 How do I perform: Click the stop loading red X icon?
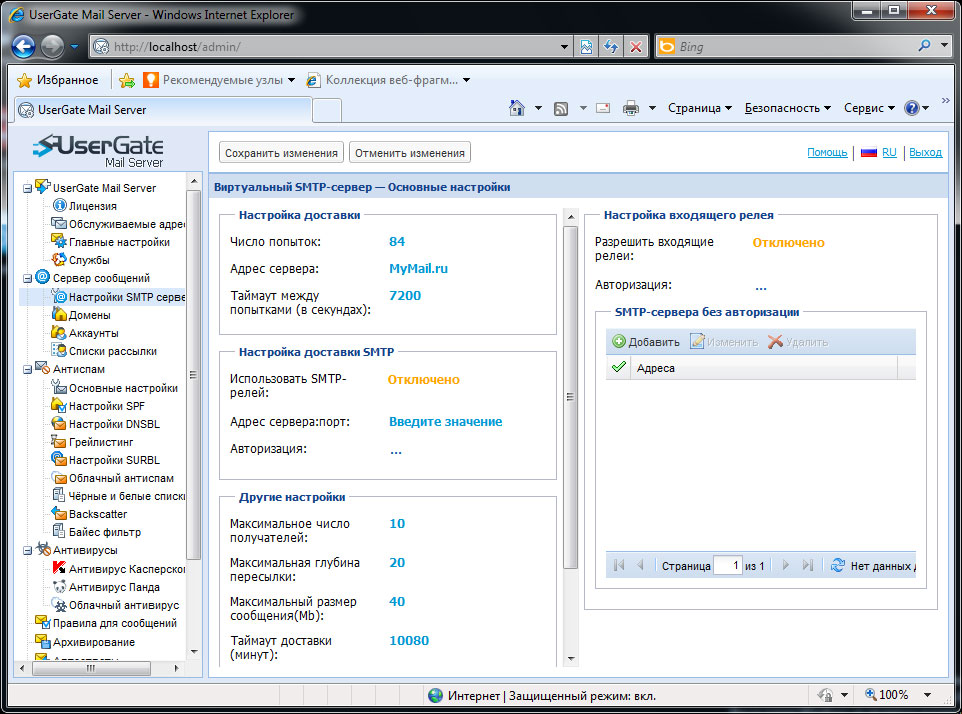click(635, 46)
